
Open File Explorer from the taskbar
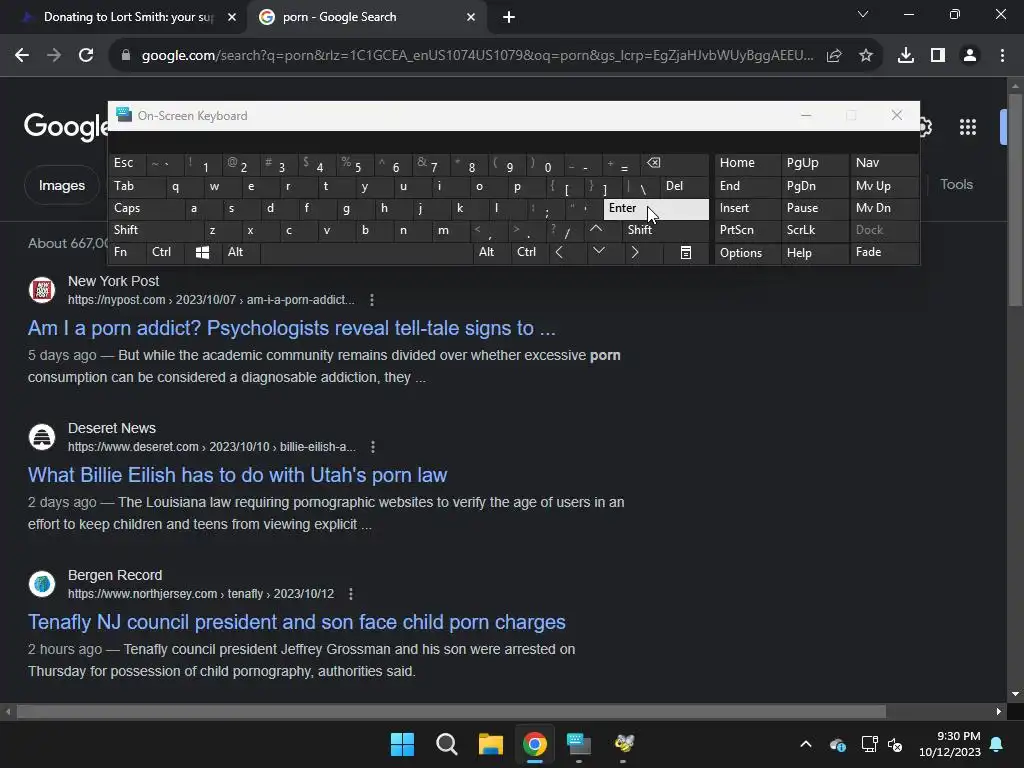[490, 744]
